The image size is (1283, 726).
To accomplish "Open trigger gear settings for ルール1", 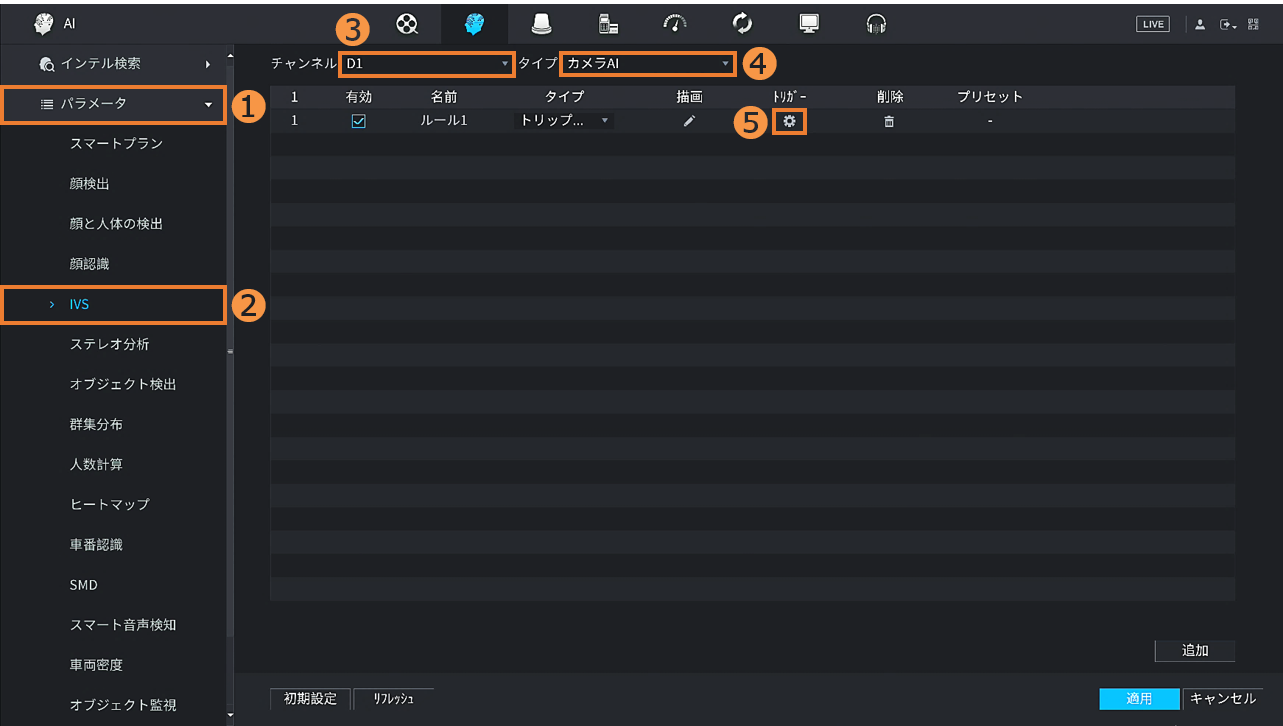I will pyautogui.click(x=789, y=121).
